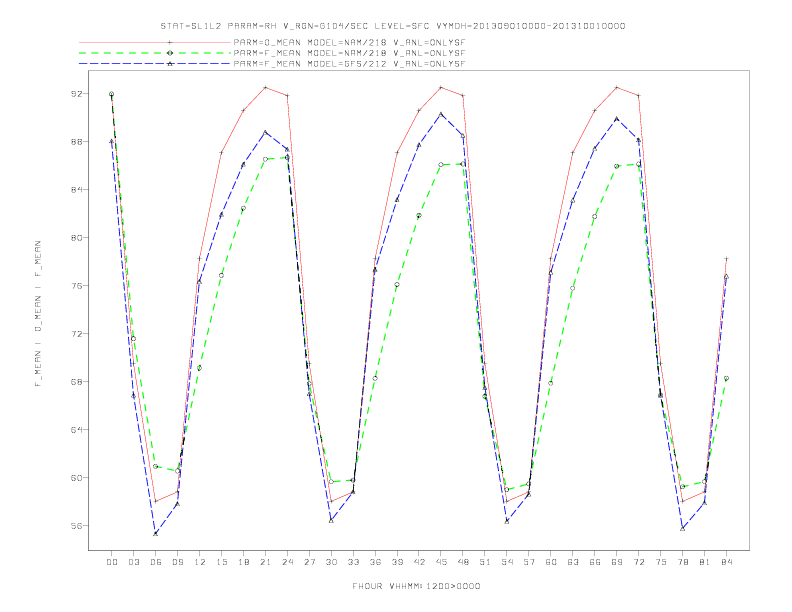
Task: Click x-axis tick label 33
Action: point(353,562)
